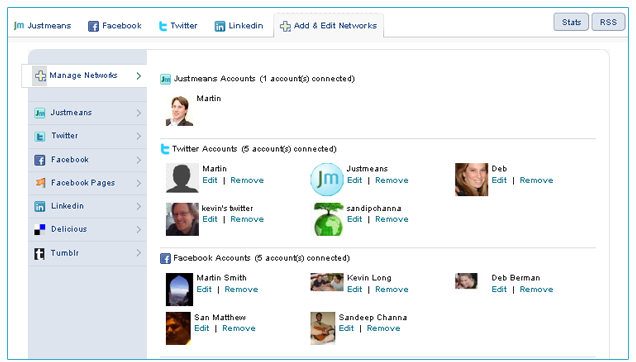Click Martin Smith's Facebook photo

179,289
